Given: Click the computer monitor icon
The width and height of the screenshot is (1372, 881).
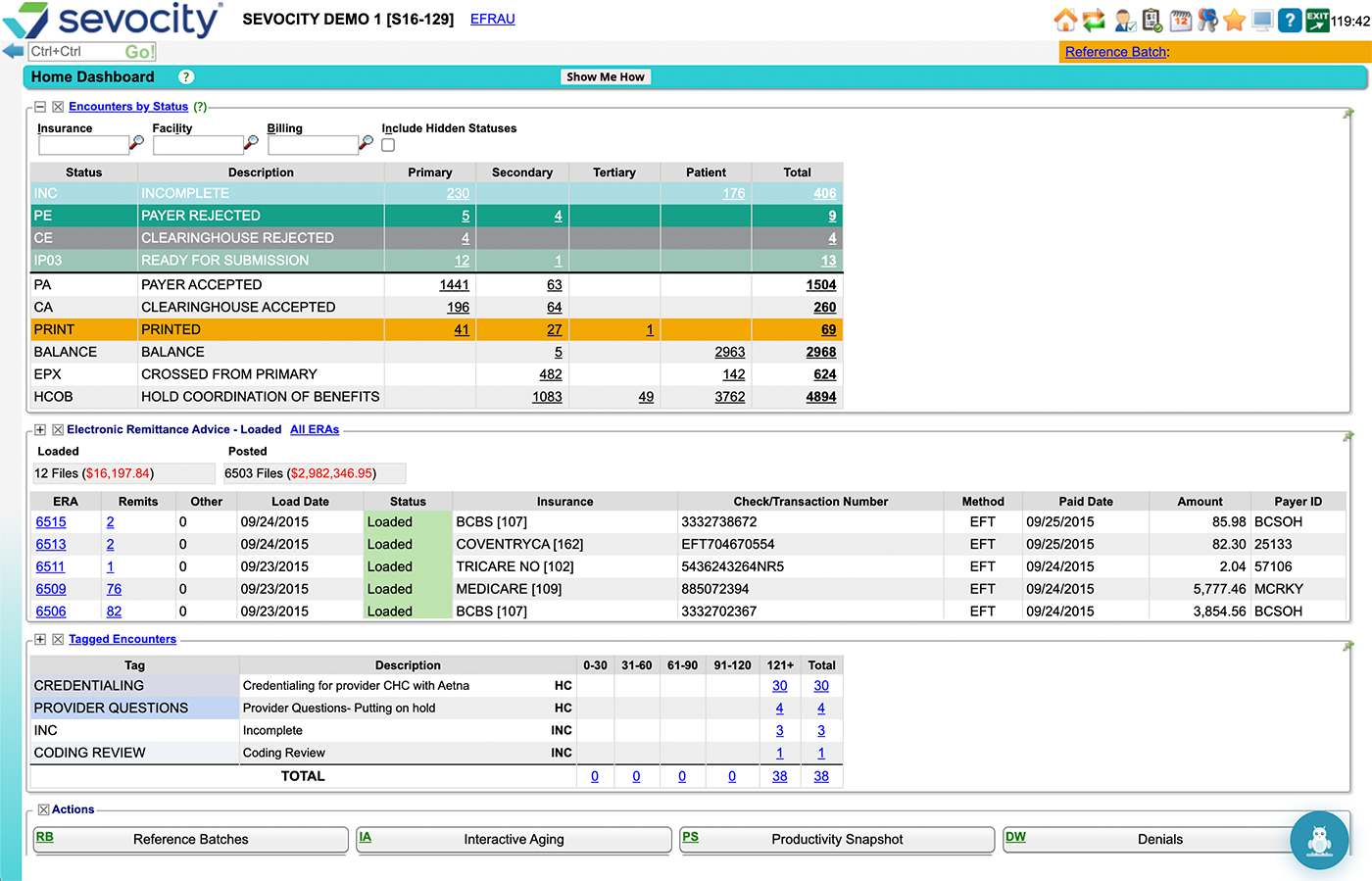Looking at the screenshot, I should pos(1262,20).
